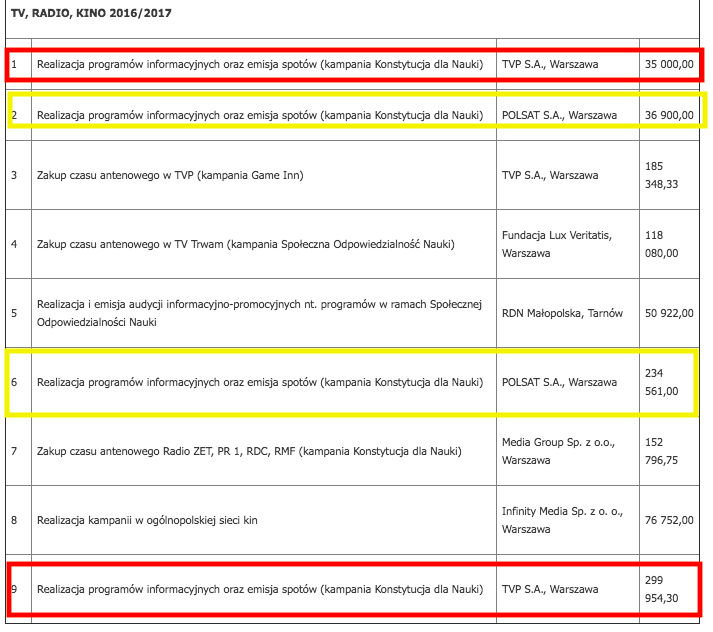713x632 pixels.
Task: Click Fundacja Lux Veritatis, Warszawa
Action: (557, 244)
